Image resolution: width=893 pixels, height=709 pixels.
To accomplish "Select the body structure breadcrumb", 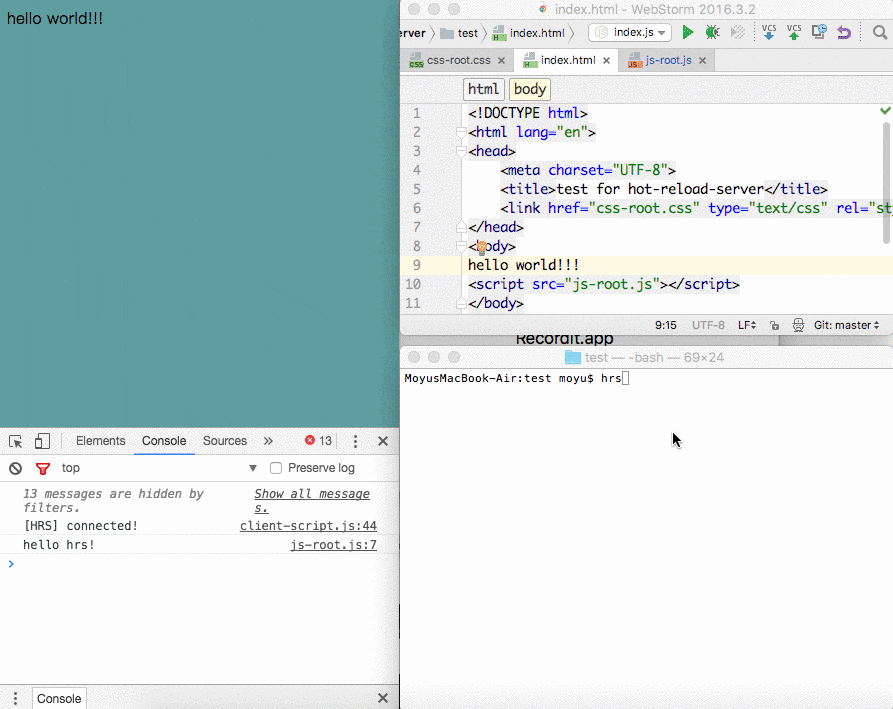I will point(530,89).
